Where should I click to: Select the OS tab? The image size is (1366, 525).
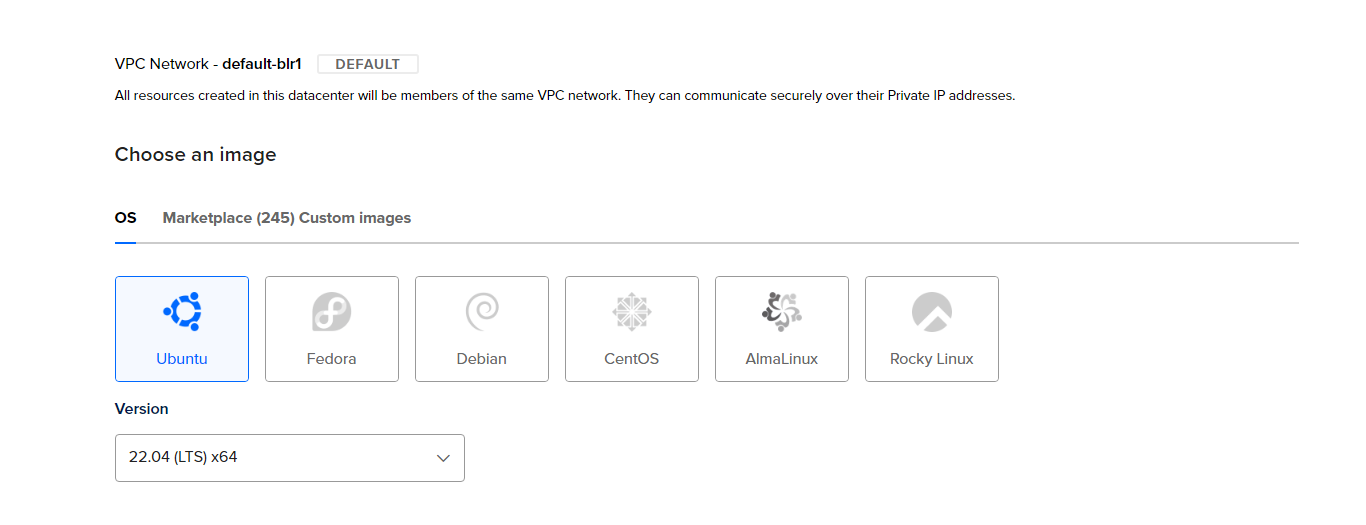125,218
